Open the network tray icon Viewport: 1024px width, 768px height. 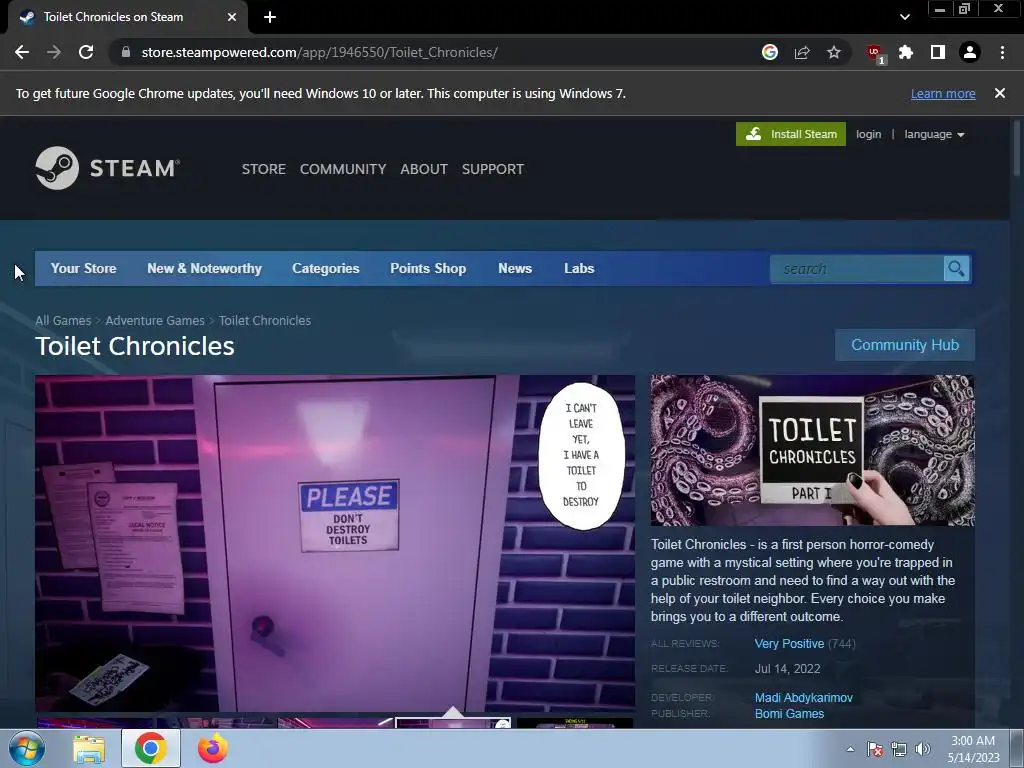point(899,749)
